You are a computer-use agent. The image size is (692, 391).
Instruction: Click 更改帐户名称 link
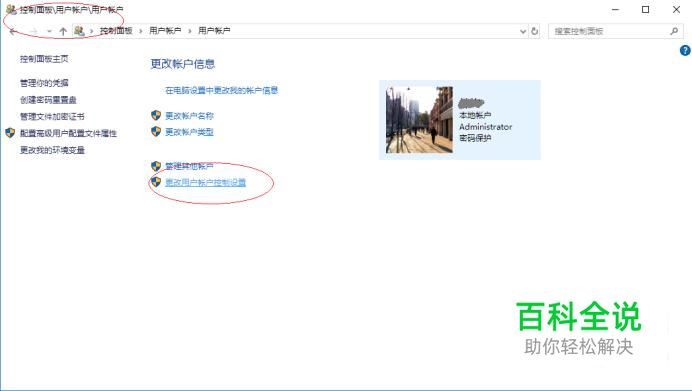[189, 116]
